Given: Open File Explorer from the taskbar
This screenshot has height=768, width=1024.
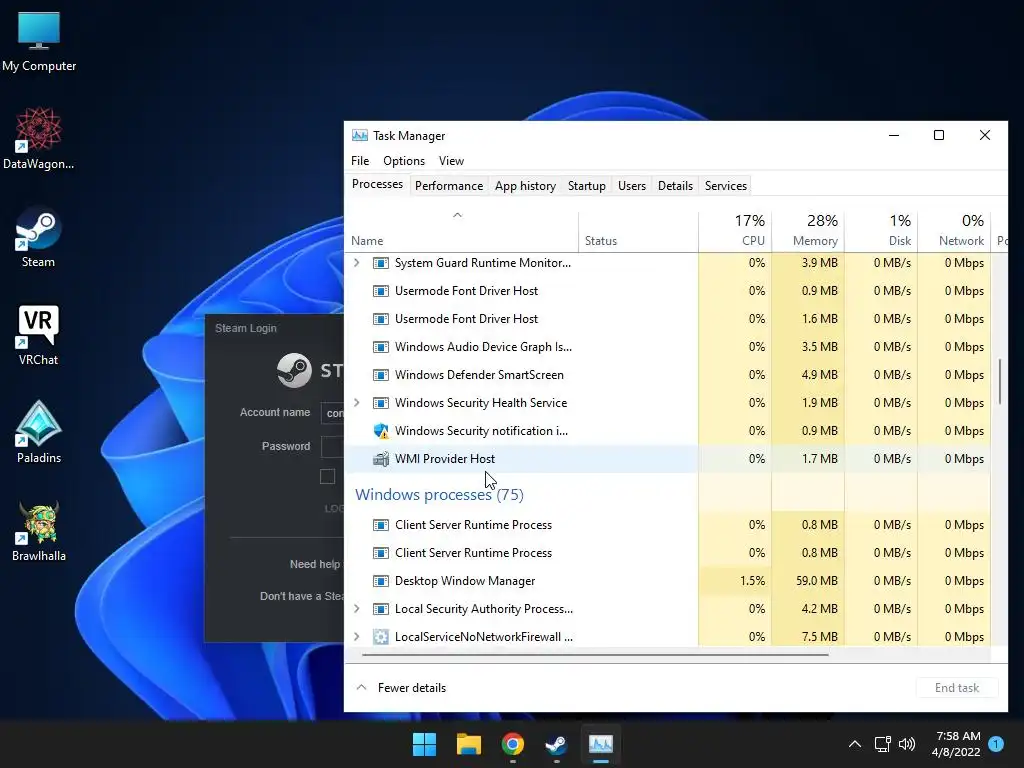Looking at the screenshot, I should tap(469, 744).
